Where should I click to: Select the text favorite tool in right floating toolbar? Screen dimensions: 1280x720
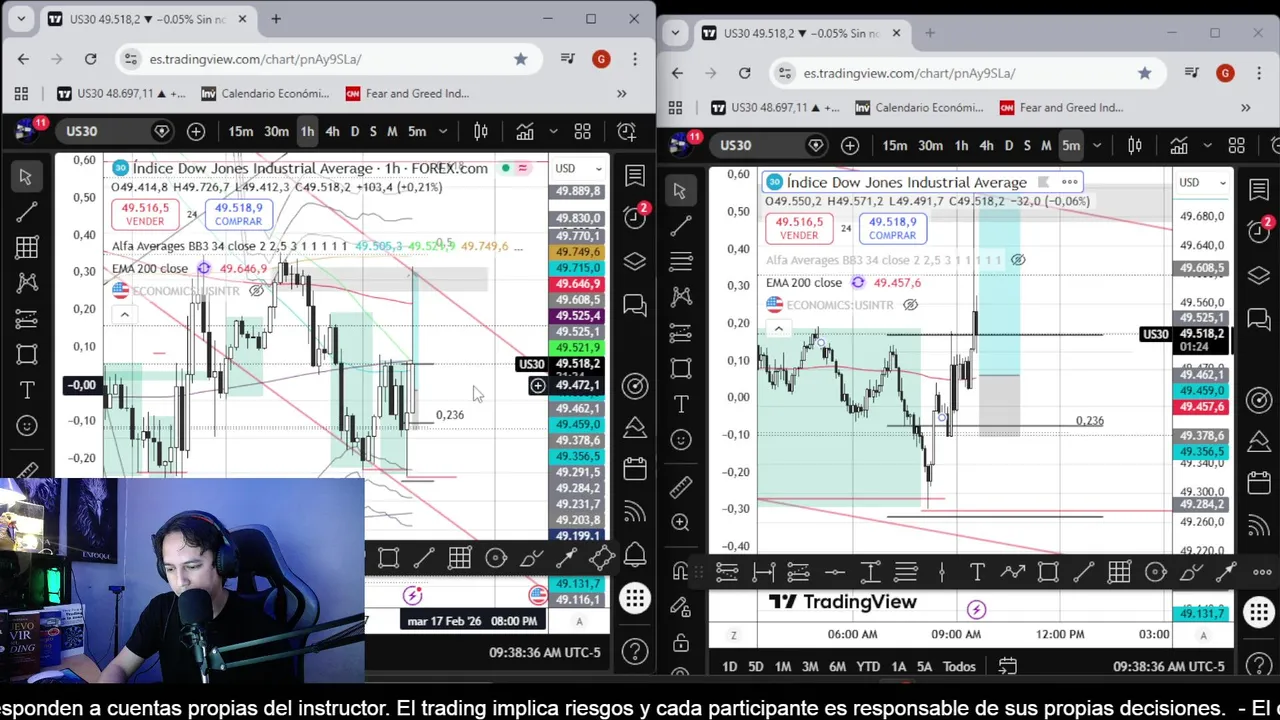(x=977, y=572)
